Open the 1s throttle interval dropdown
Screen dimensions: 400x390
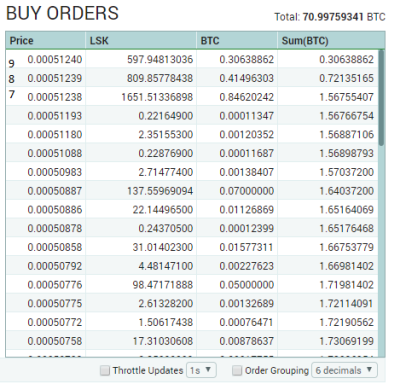point(201,370)
